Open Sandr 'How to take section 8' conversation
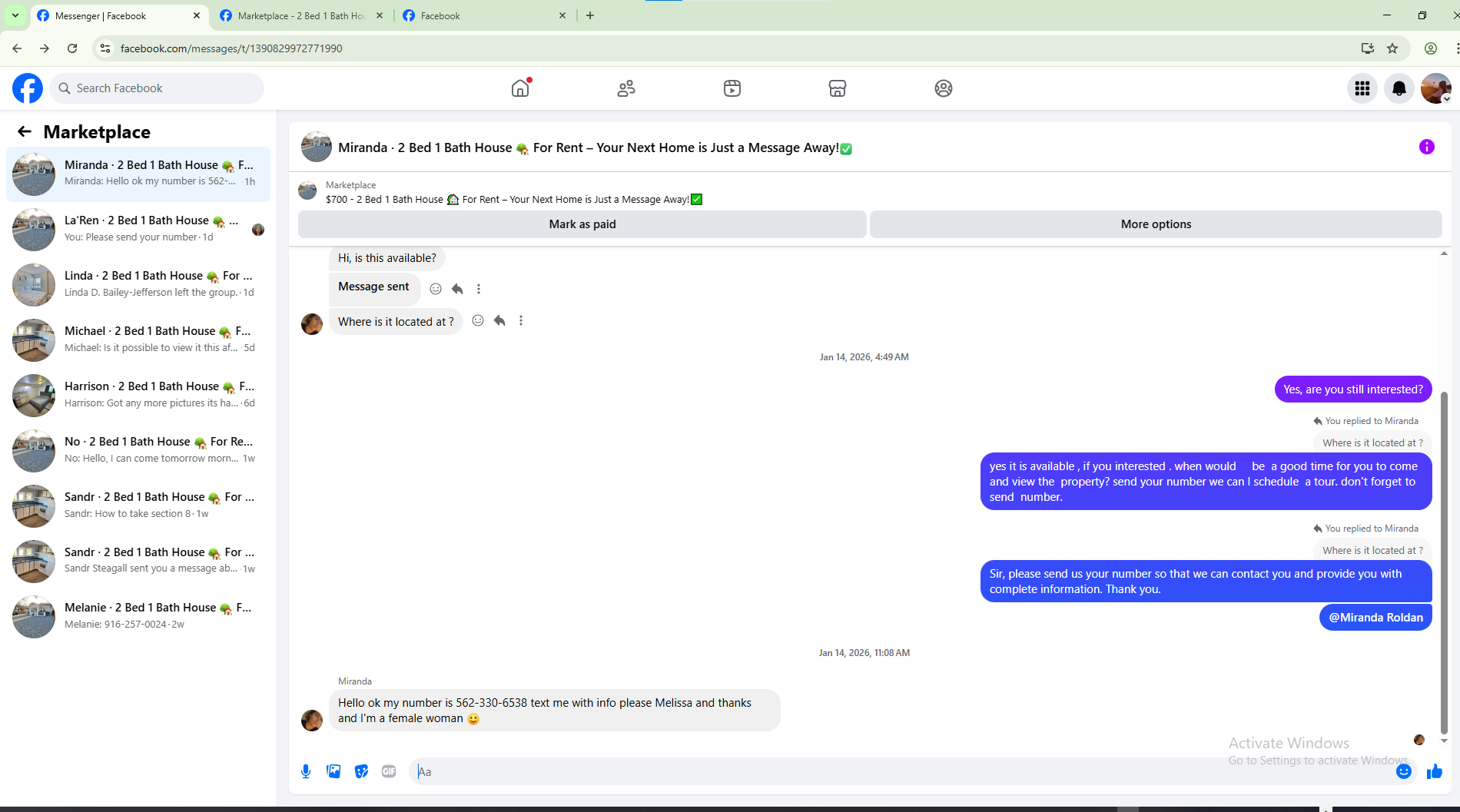Viewport: 1460px width, 812px height. tap(138, 506)
